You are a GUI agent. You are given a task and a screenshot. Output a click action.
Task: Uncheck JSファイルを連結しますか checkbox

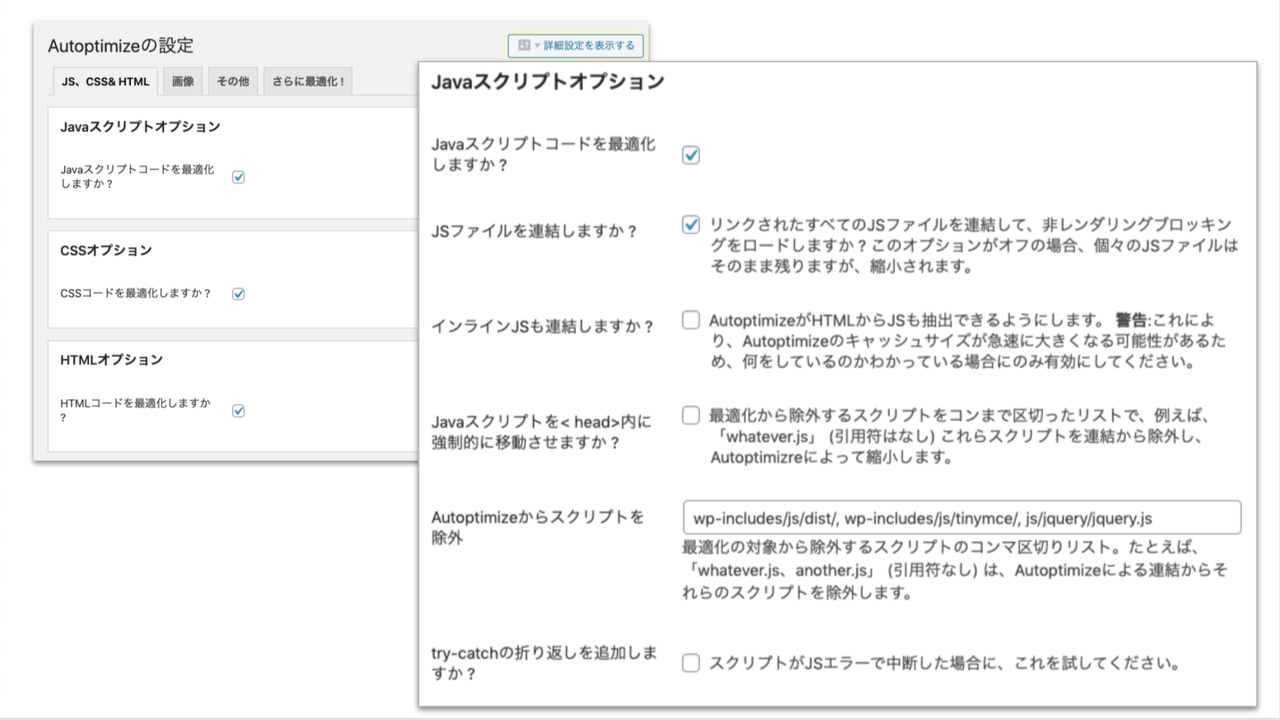tap(691, 224)
